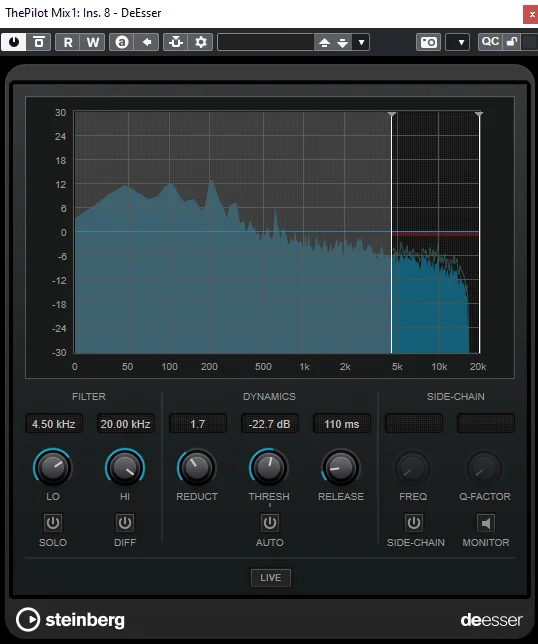The height and width of the screenshot is (644, 538).
Task: Open the QC quick controls button
Action: coord(490,42)
